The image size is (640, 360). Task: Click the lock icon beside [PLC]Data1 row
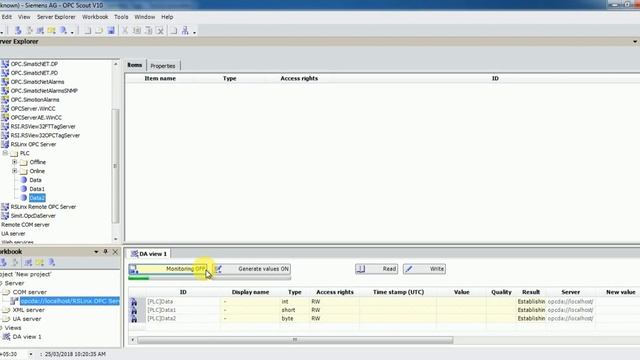coord(133,310)
